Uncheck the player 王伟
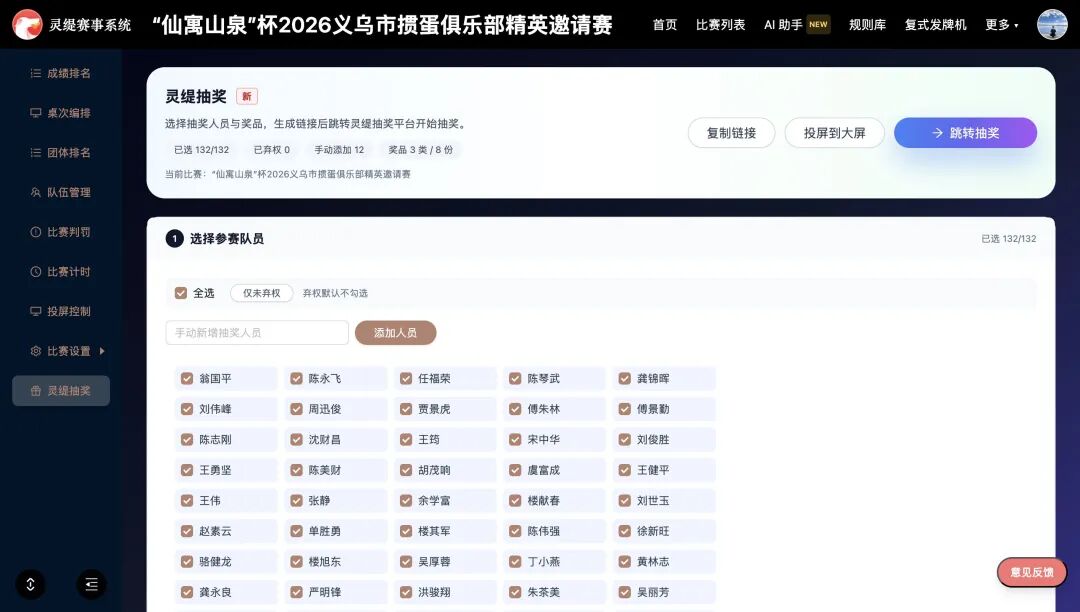Viewport: 1080px width, 612px height. click(x=187, y=500)
